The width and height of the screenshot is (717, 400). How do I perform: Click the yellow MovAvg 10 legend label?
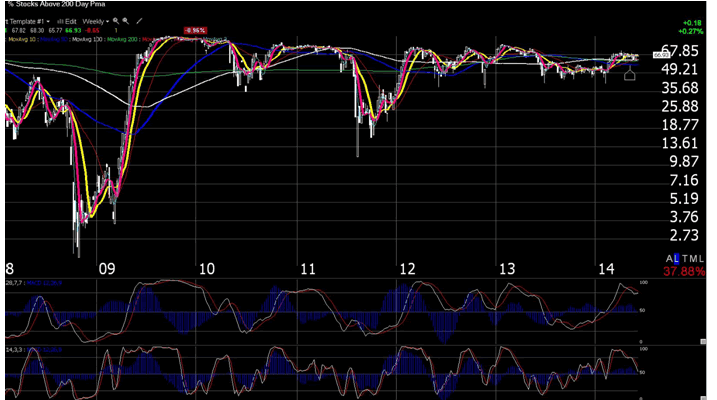pyautogui.click(x=22, y=40)
